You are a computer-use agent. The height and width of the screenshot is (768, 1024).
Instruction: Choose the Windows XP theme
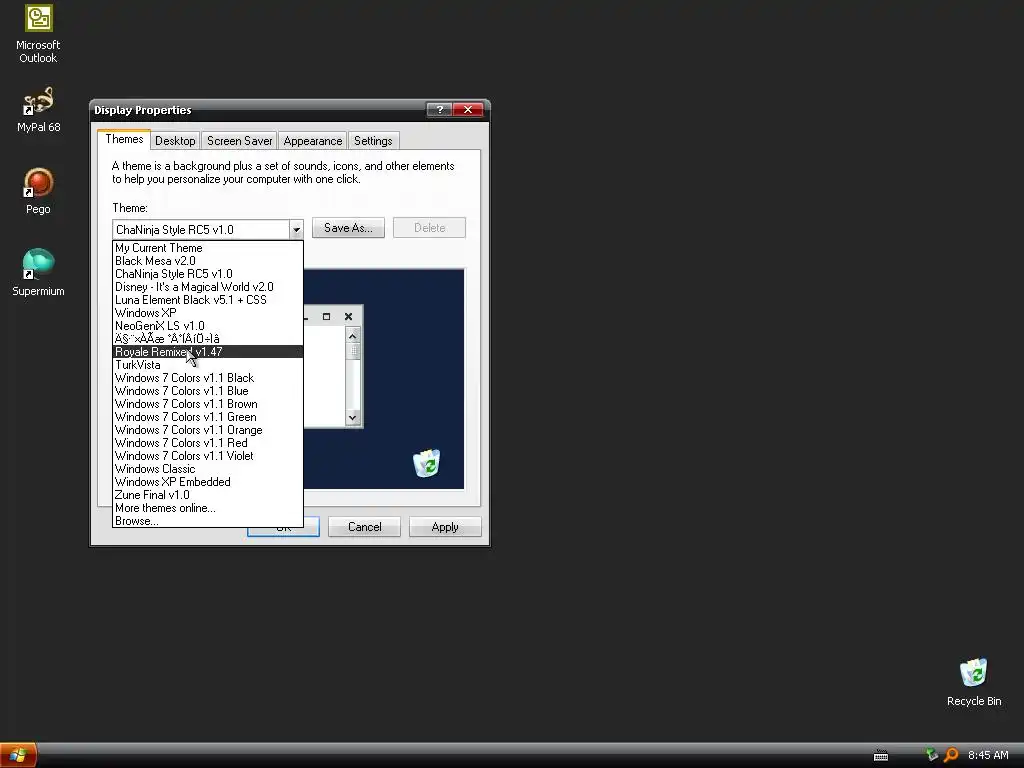[x=208, y=313]
